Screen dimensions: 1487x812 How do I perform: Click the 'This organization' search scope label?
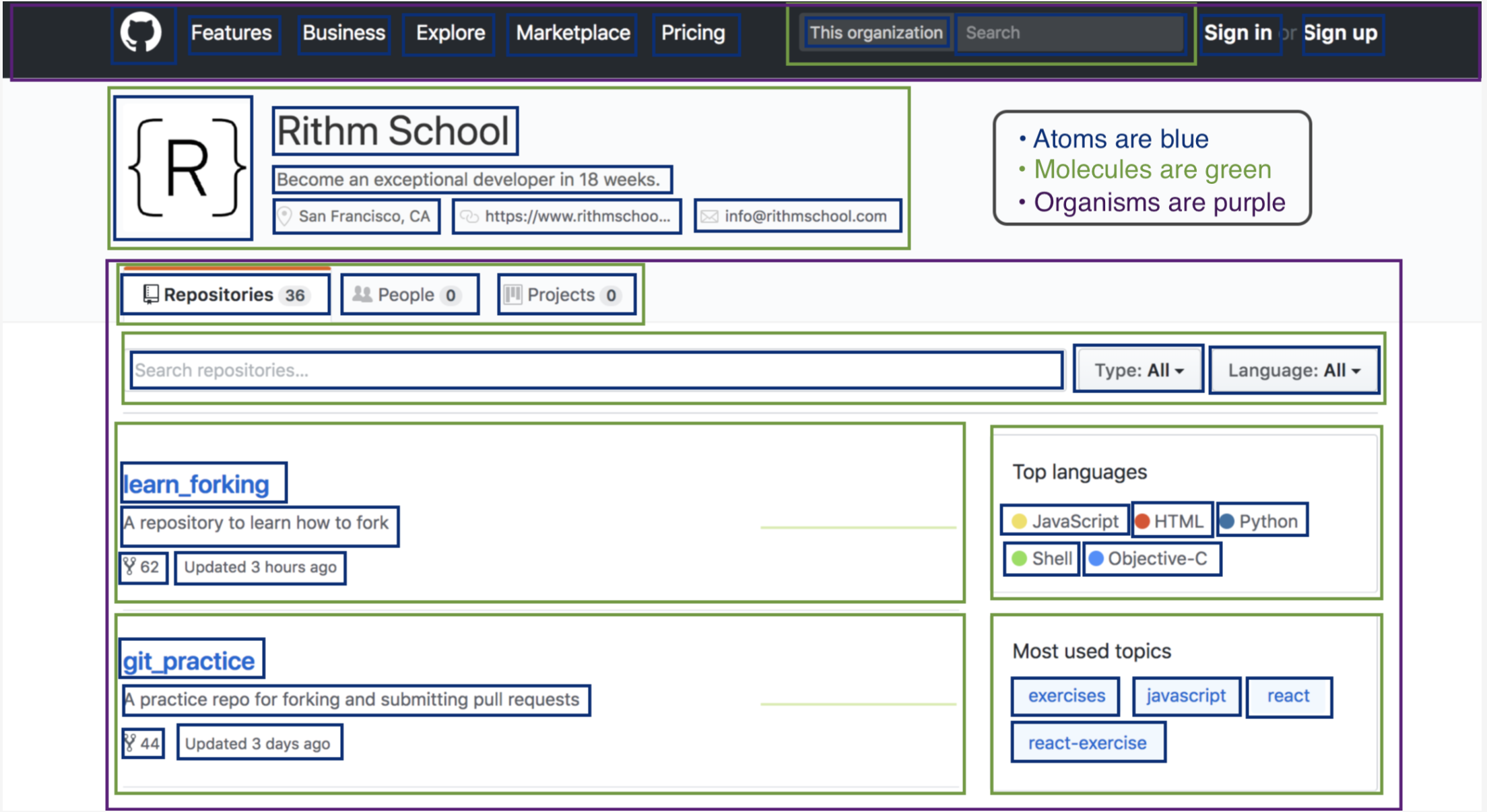[x=876, y=33]
